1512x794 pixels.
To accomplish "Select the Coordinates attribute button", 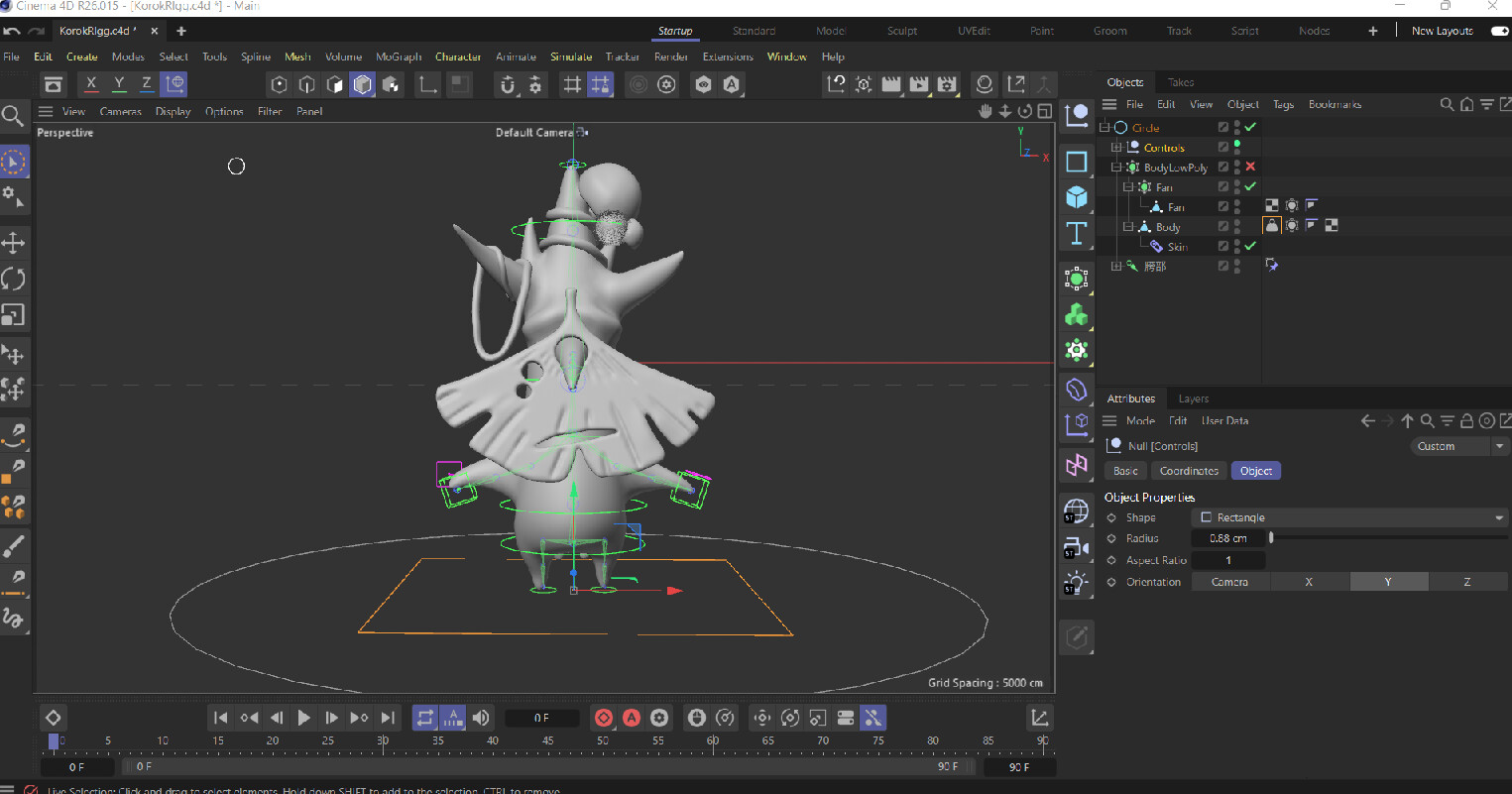I will pos(1189,471).
